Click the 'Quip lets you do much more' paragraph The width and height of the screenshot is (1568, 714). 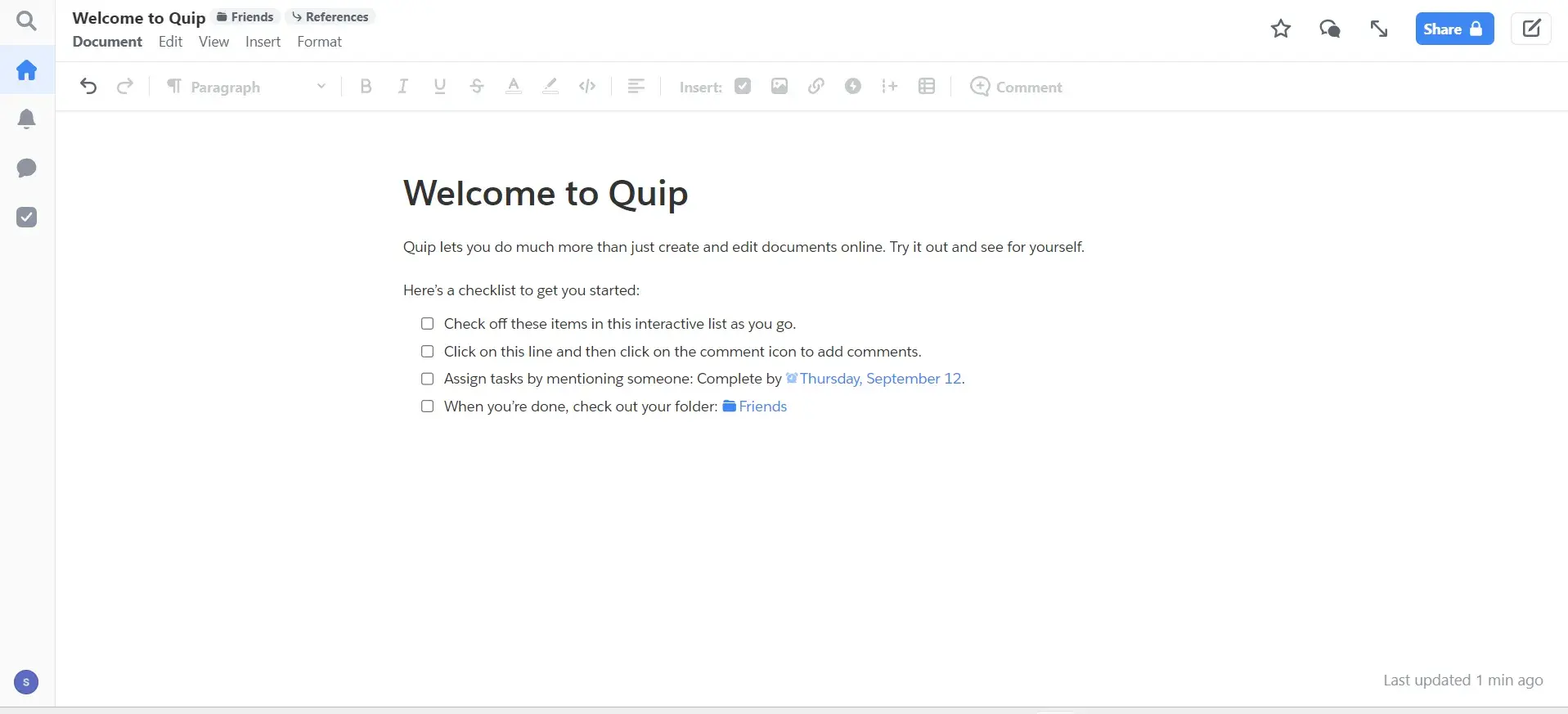(744, 247)
